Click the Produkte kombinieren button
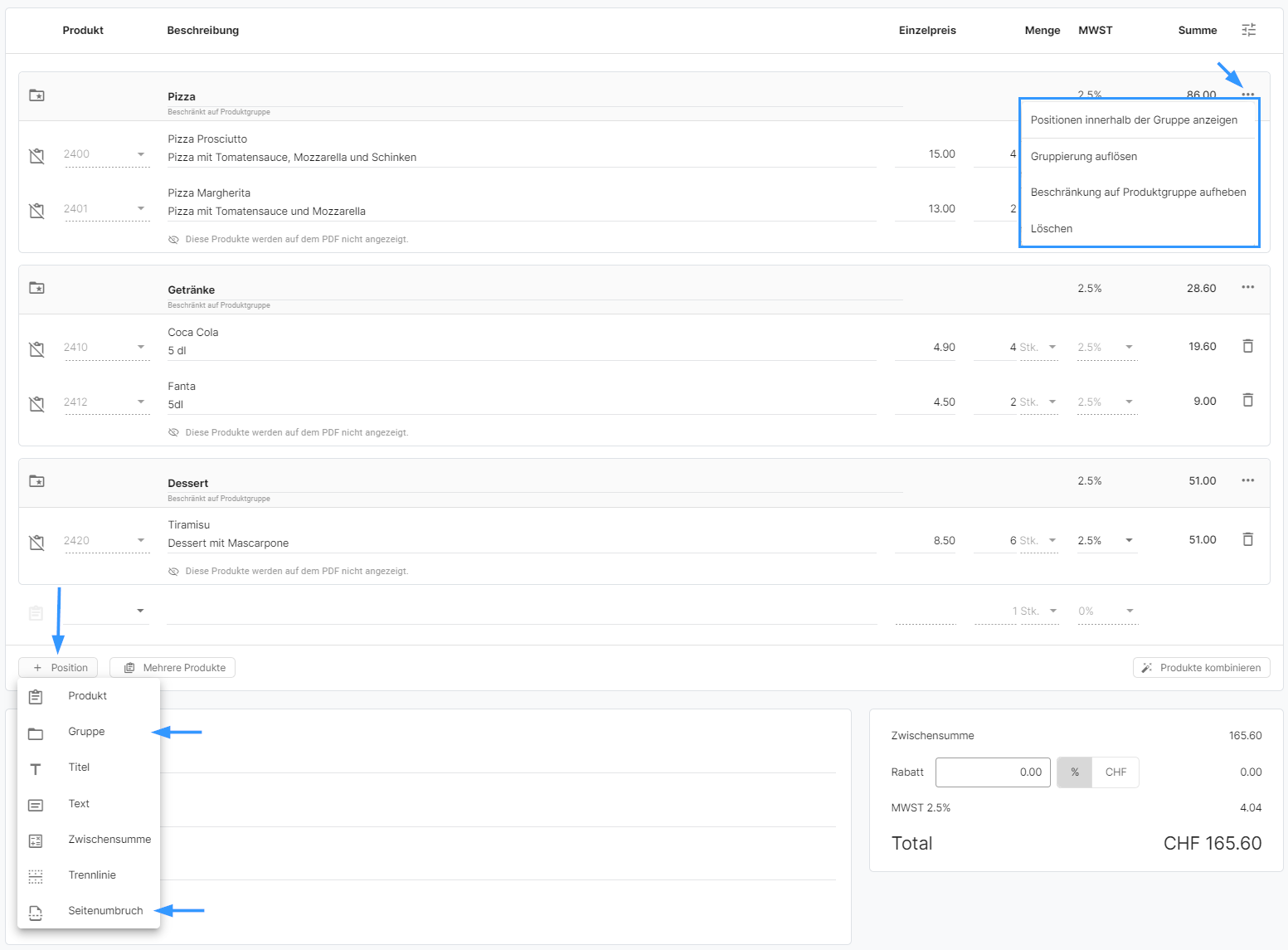The height and width of the screenshot is (950, 1288). point(1201,668)
